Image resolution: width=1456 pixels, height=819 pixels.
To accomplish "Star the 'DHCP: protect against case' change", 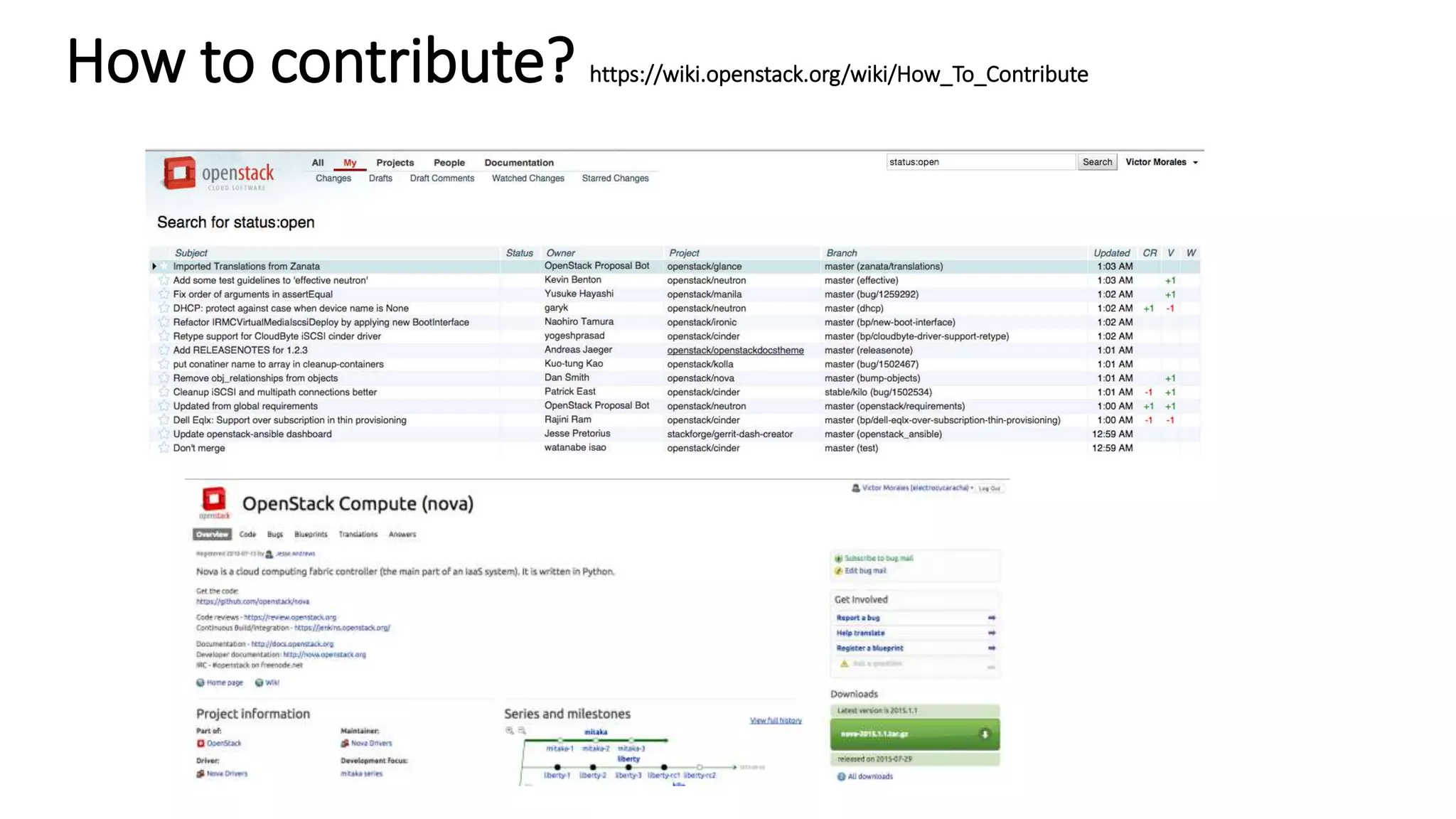I will [164, 308].
